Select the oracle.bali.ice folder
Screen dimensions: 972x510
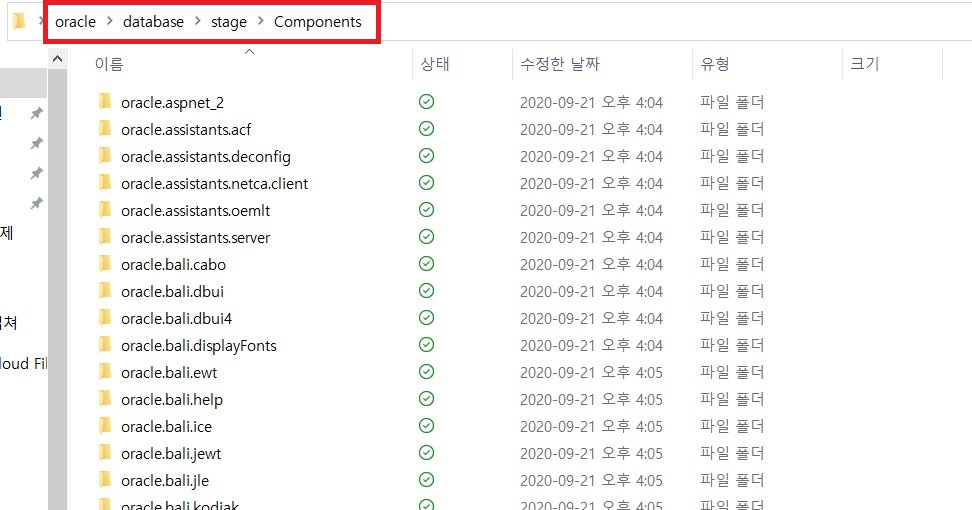[166, 426]
